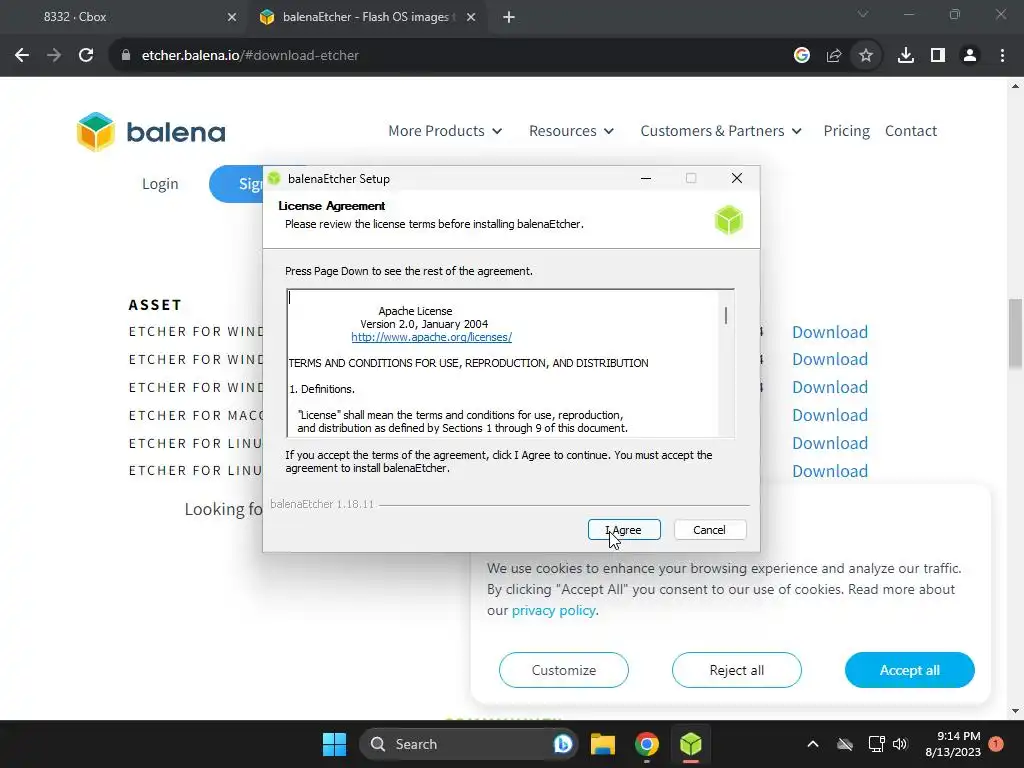1024x768 pixels.
Task: Click the blue Sign up button
Action: (236, 184)
